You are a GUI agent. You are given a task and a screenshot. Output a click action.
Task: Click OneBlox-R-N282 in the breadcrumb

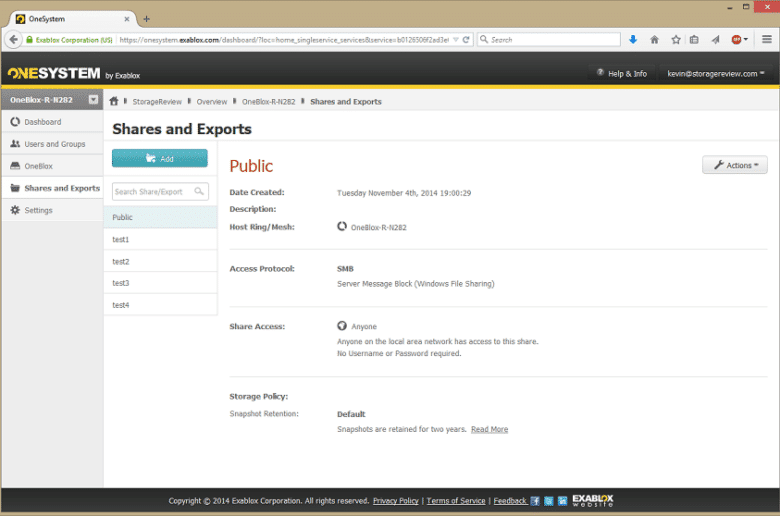coord(269,102)
